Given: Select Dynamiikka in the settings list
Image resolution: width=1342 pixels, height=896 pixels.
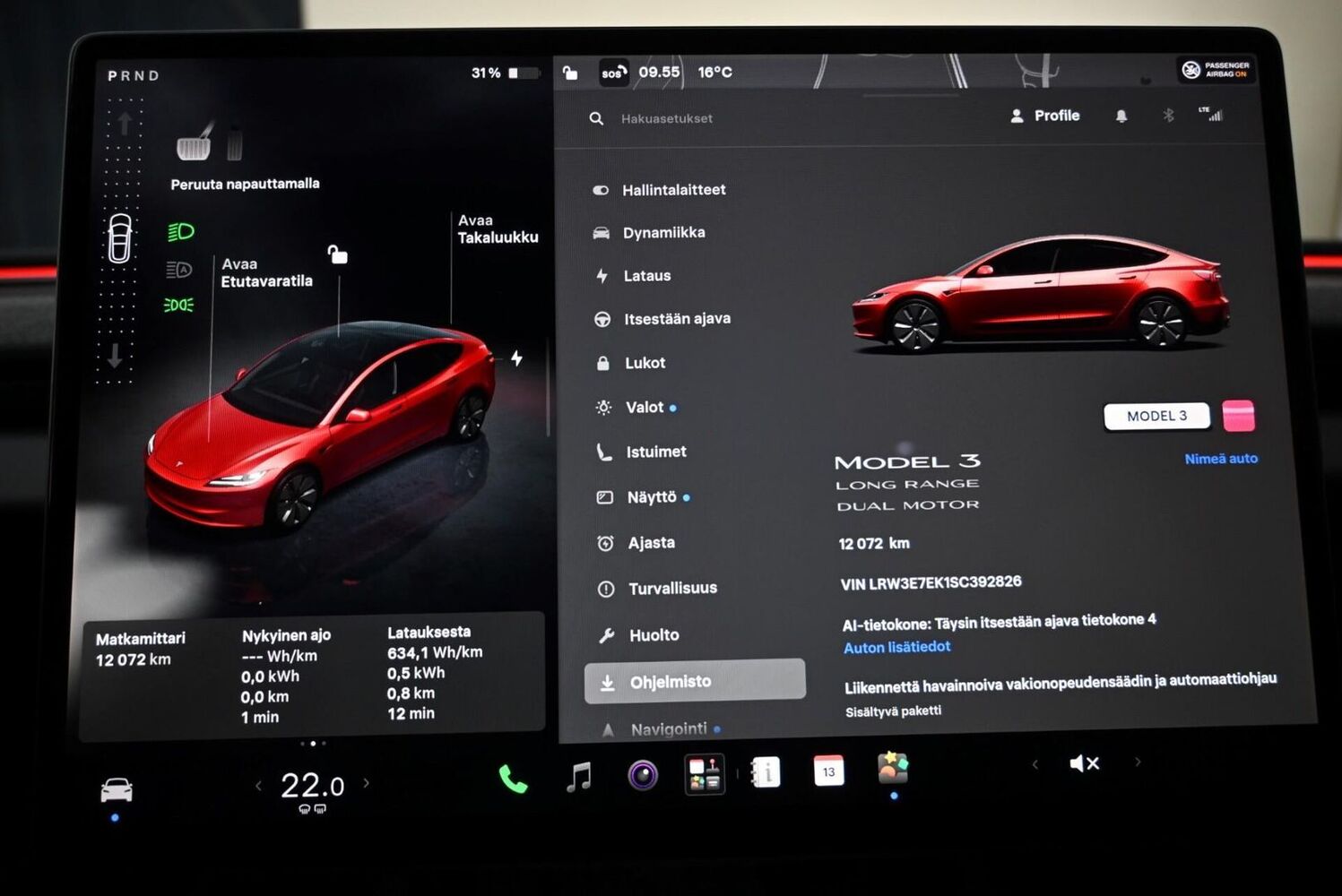Looking at the screenshot, I should pyautogui.click(x=649, y=233).
